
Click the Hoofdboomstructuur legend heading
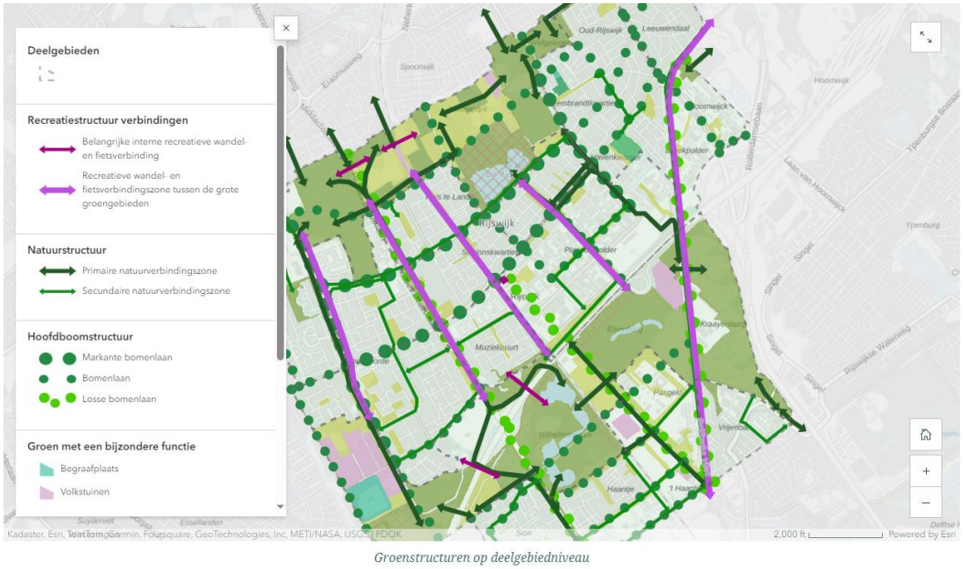tap(80, 337)
